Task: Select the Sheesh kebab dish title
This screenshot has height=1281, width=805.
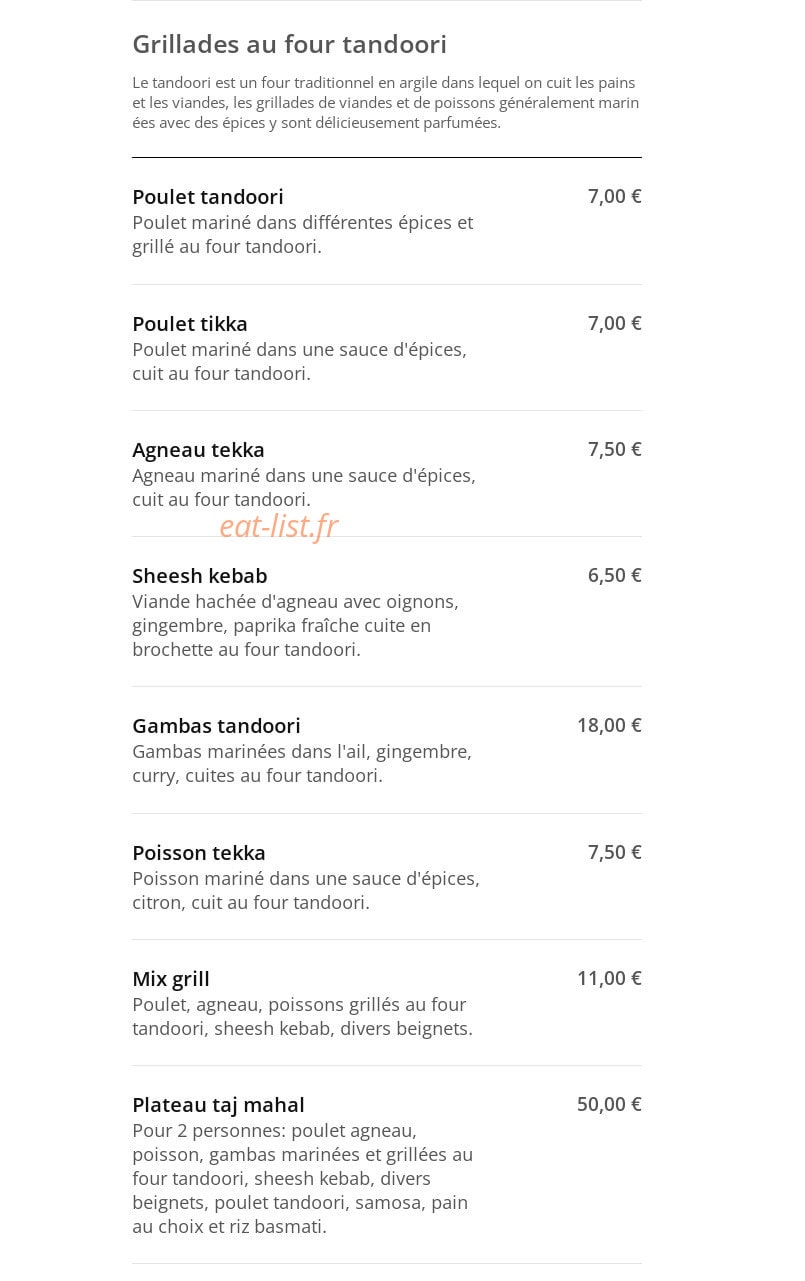Action: coord(200,576)
